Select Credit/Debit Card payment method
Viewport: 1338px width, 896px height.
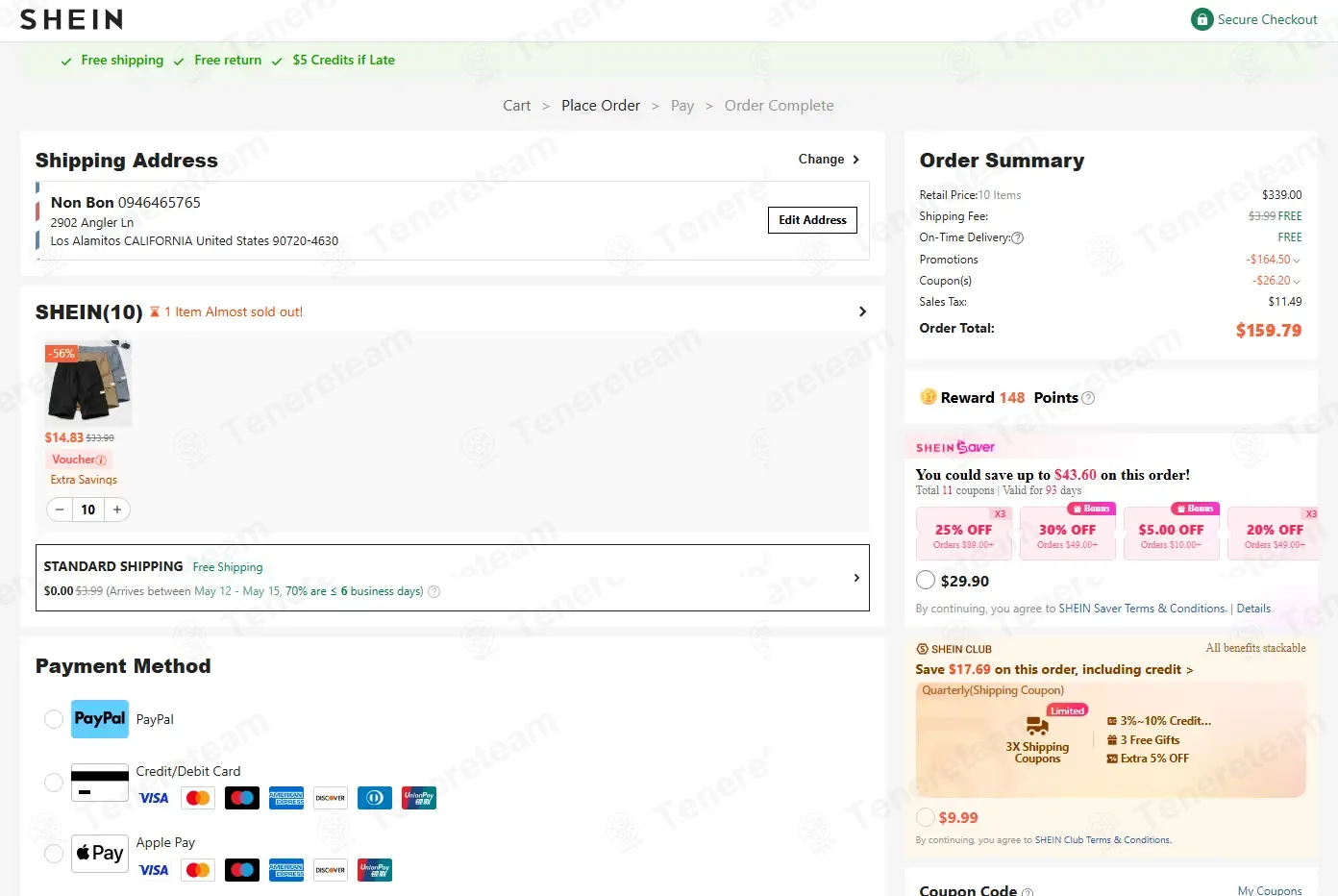pyautogui.click(x=54, y=783)
